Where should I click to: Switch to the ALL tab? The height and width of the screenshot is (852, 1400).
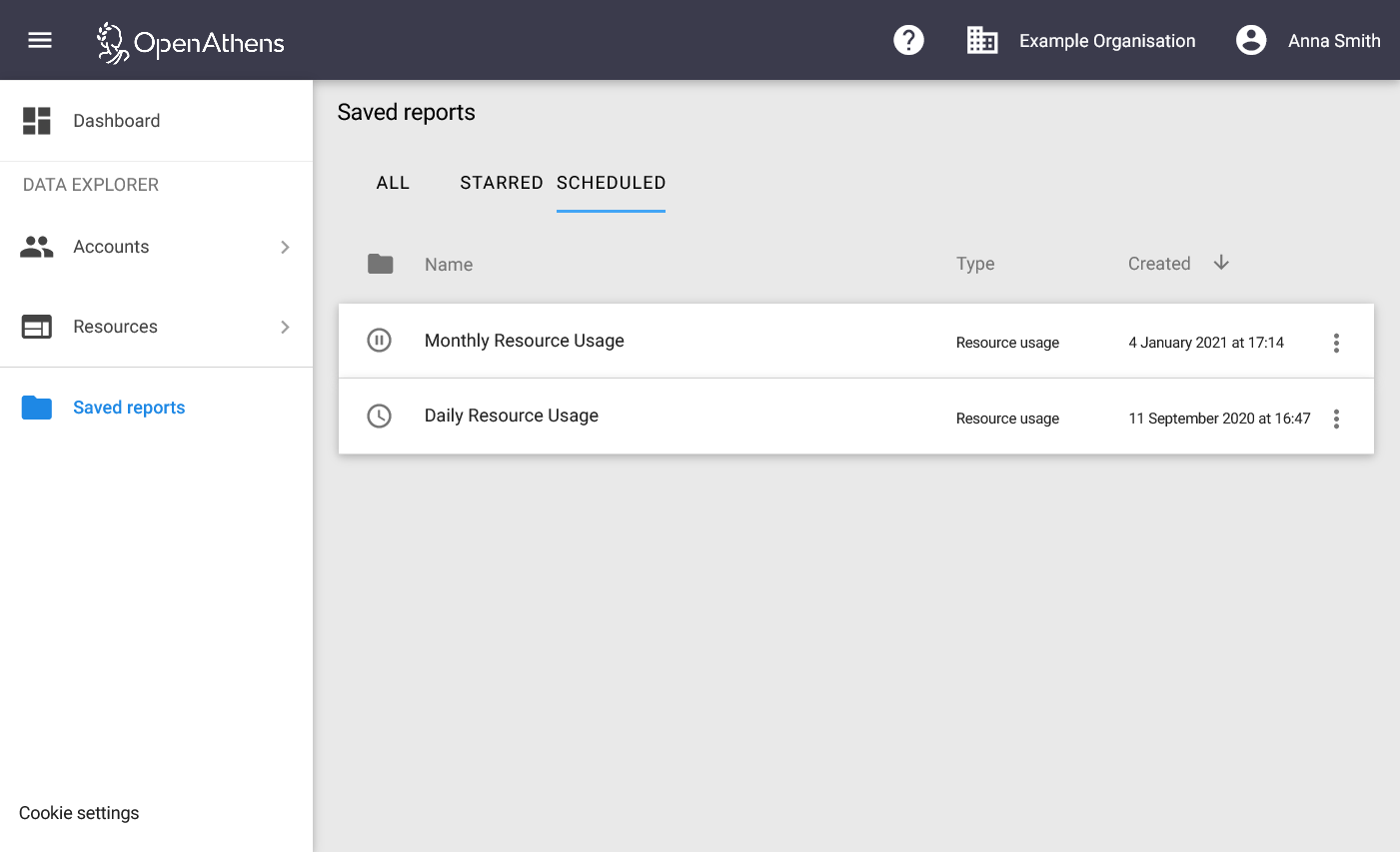pyautogui.click(x=393, y=182)
